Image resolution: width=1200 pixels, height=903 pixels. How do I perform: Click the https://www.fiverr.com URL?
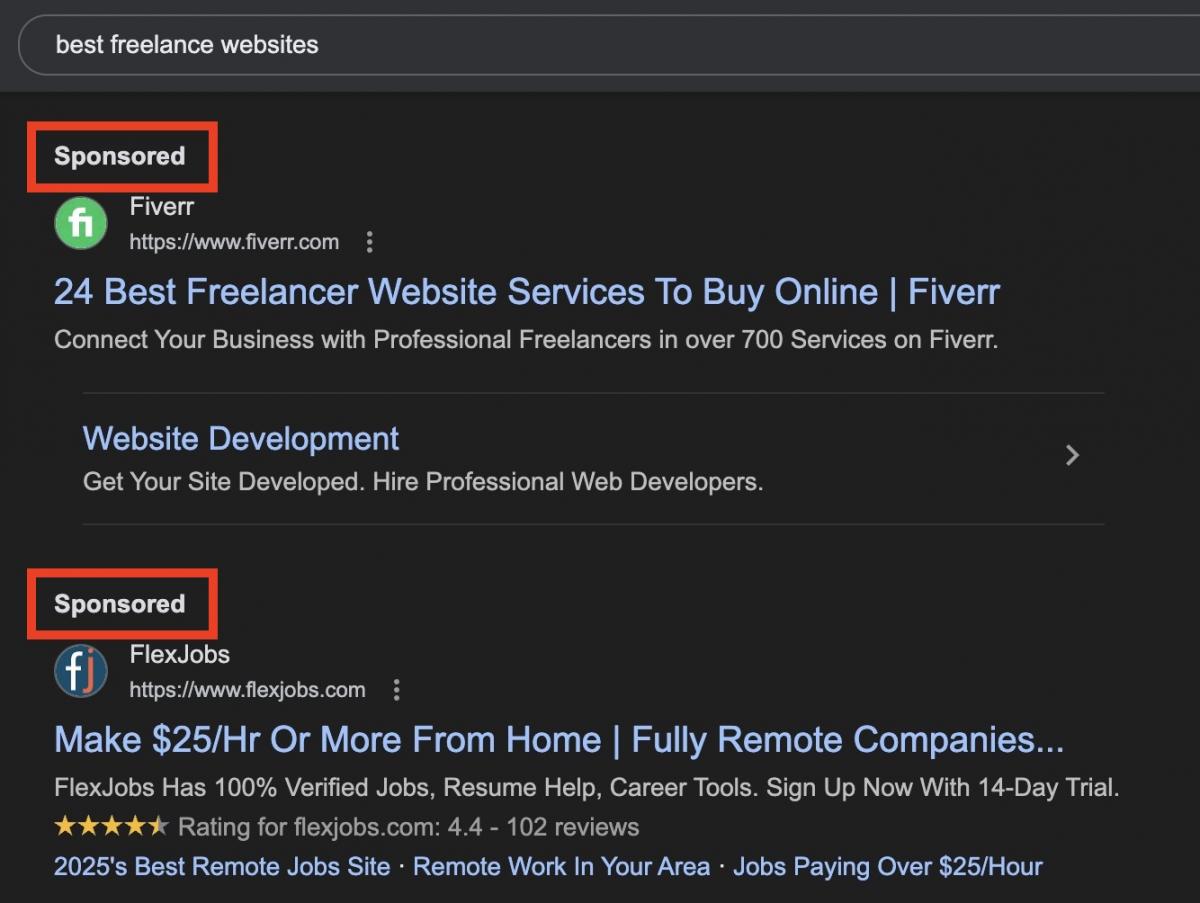point(234,242)
